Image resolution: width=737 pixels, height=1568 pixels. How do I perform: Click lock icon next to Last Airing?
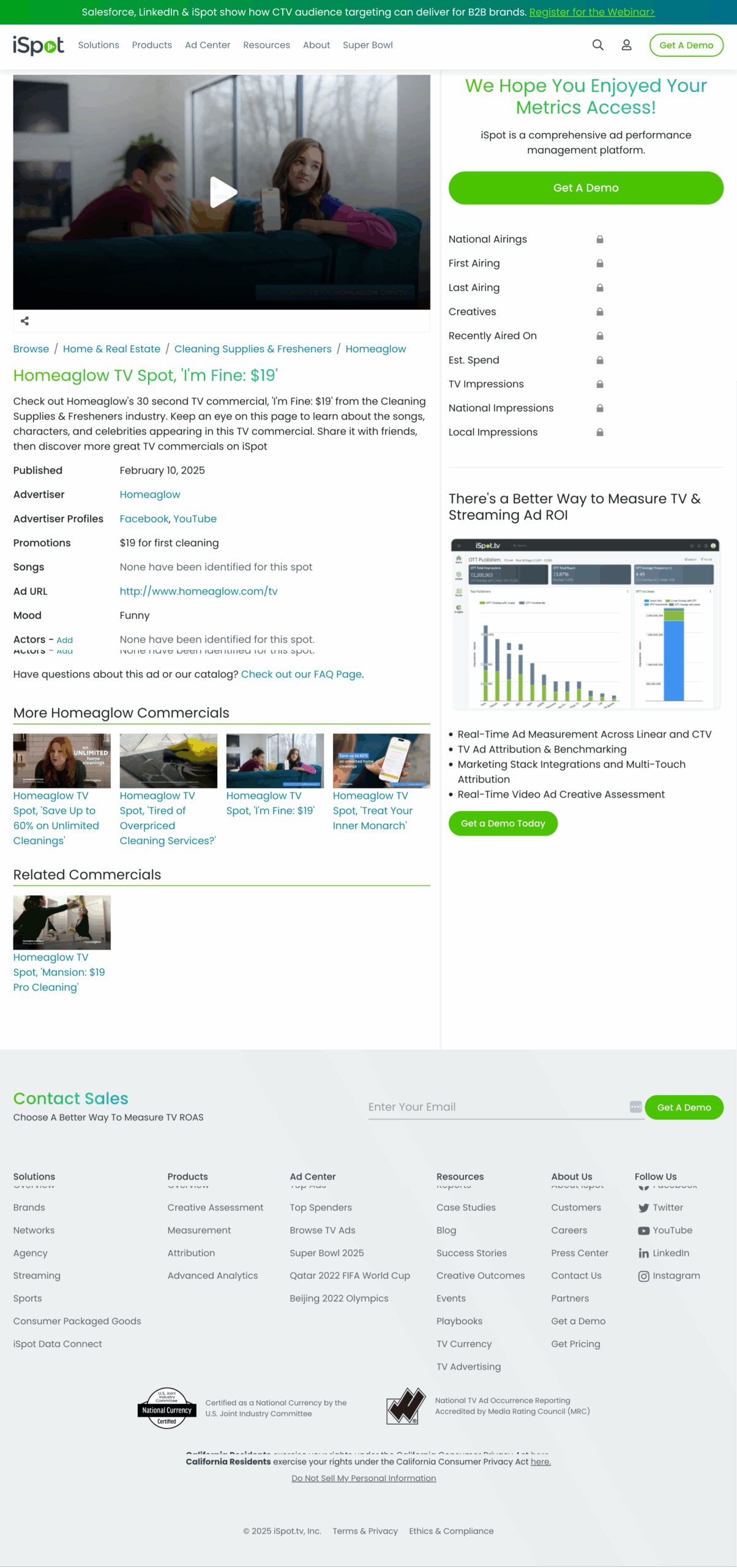click(600, 288)
